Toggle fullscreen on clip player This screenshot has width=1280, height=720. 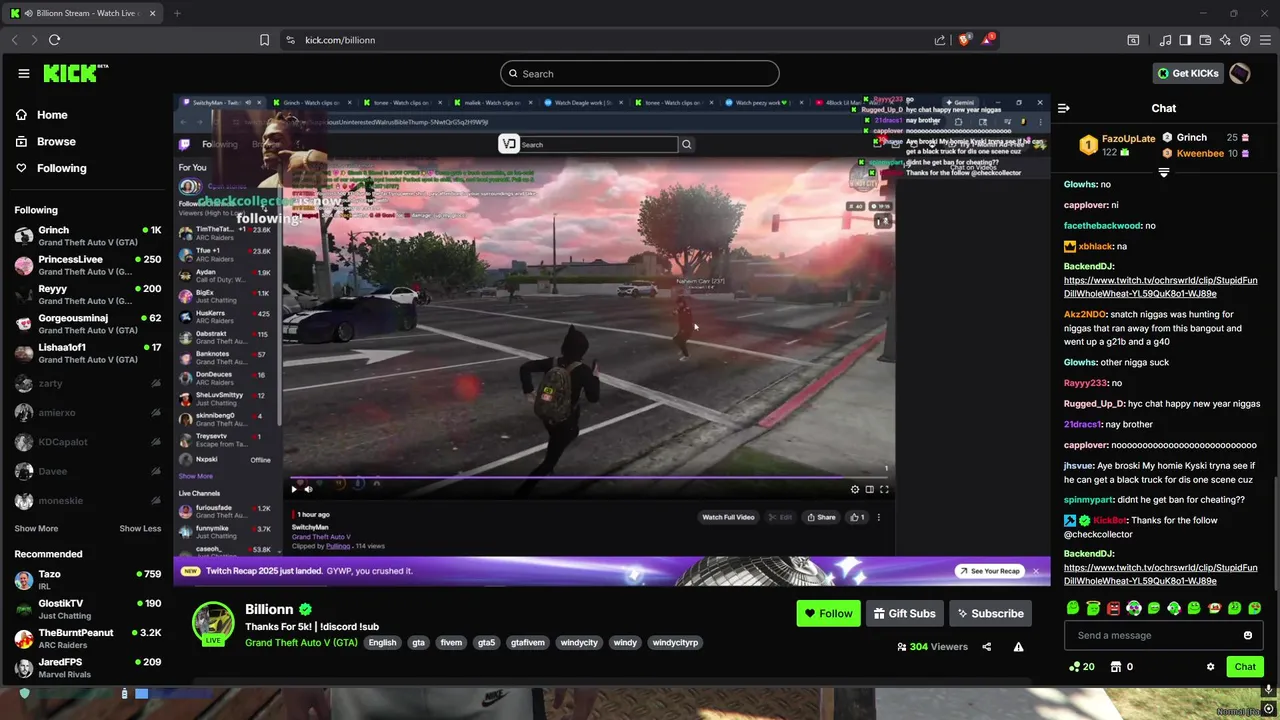884,489
